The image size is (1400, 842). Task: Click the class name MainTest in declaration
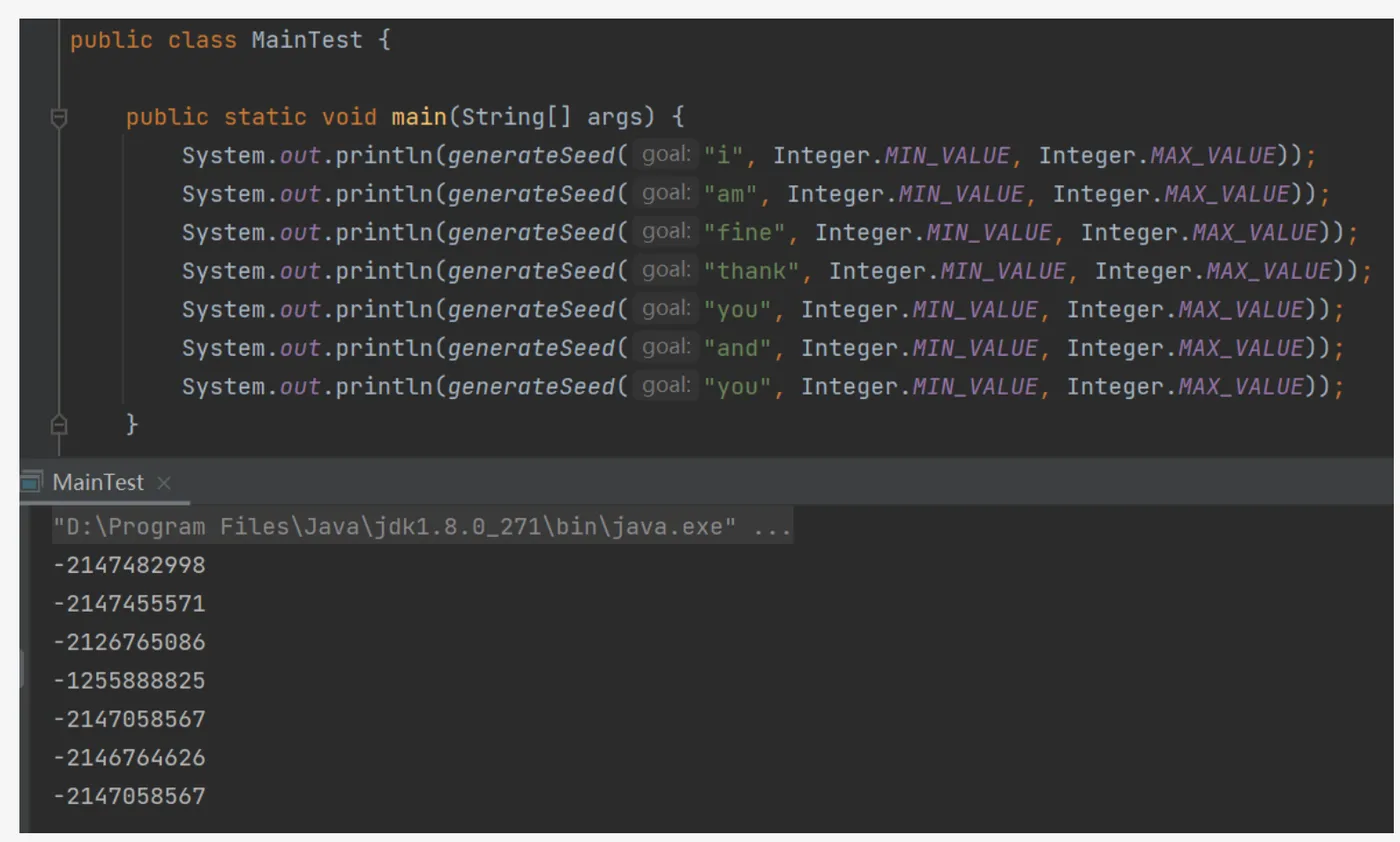(307, 41)
